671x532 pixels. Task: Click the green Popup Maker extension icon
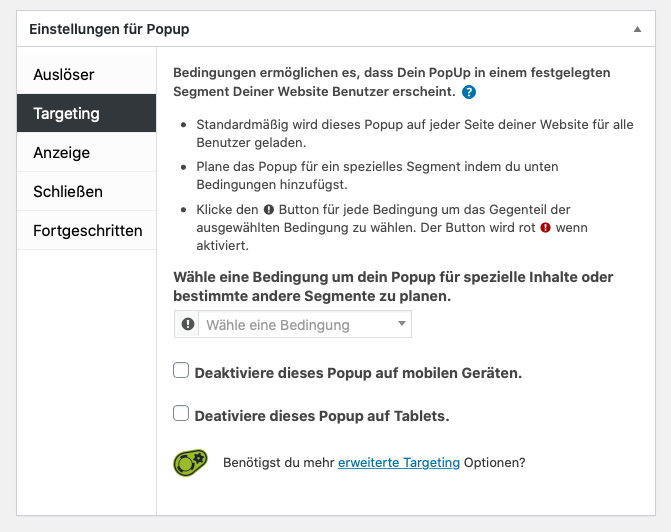click(x=190, y=463)
